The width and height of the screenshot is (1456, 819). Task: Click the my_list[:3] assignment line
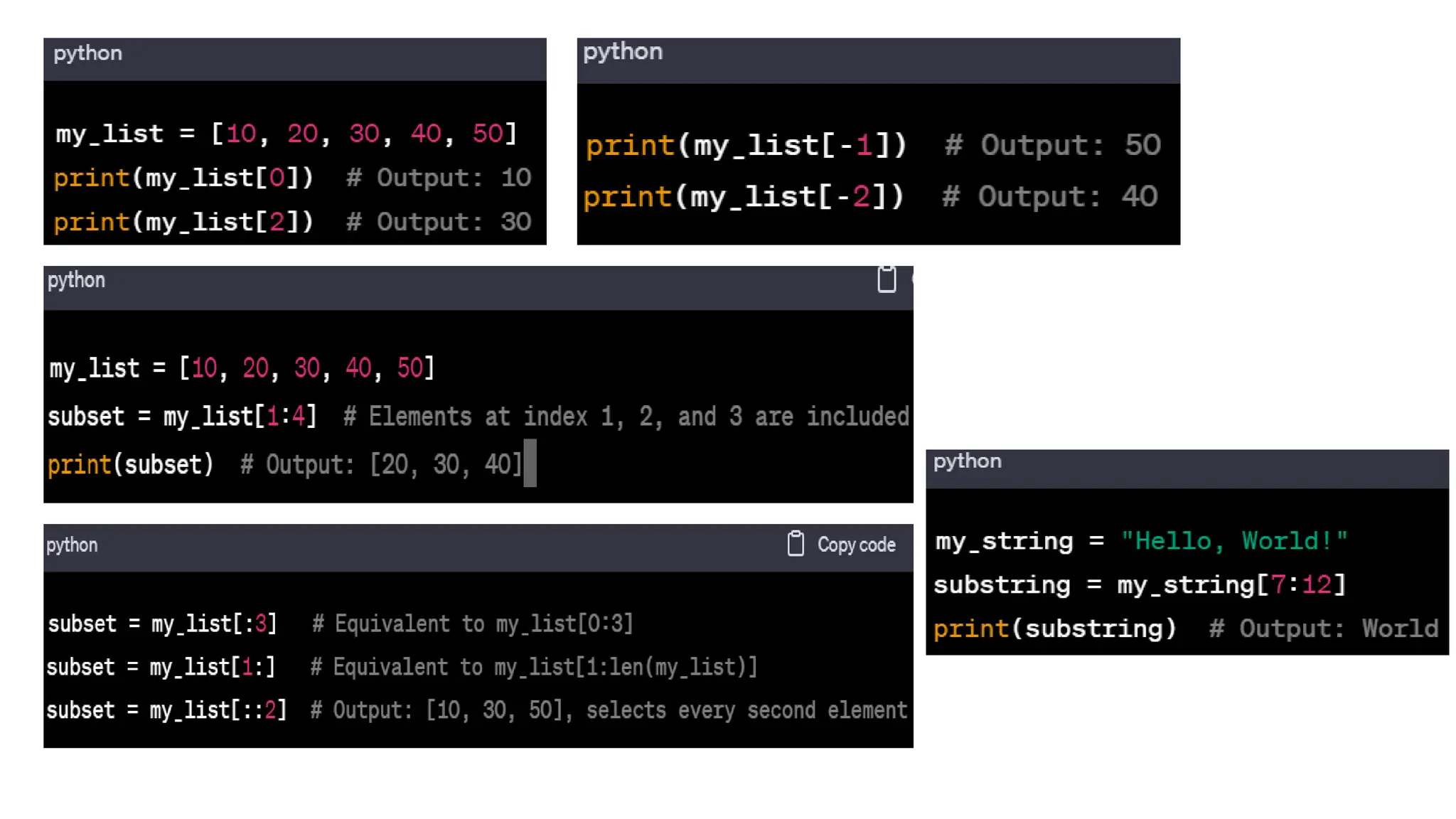pyautogui.click(x=162, y=624)
